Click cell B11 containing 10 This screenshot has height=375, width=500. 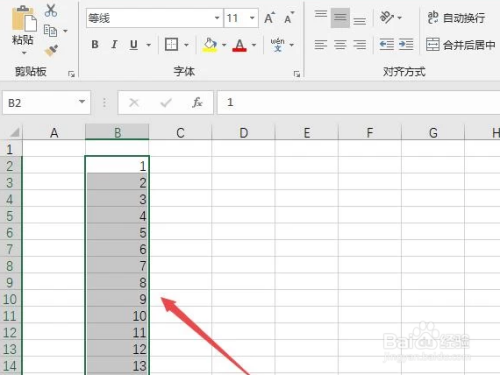pos(117,315)
